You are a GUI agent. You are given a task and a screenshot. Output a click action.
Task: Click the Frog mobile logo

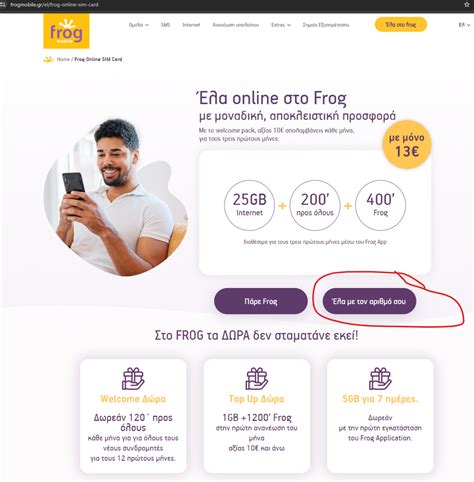pos(66,31)
